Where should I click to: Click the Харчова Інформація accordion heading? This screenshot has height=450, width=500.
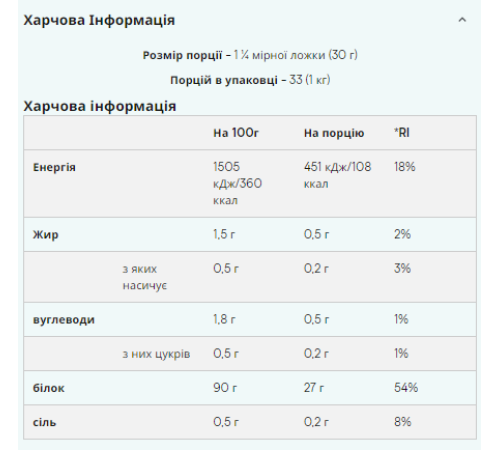tap(99, 20)
